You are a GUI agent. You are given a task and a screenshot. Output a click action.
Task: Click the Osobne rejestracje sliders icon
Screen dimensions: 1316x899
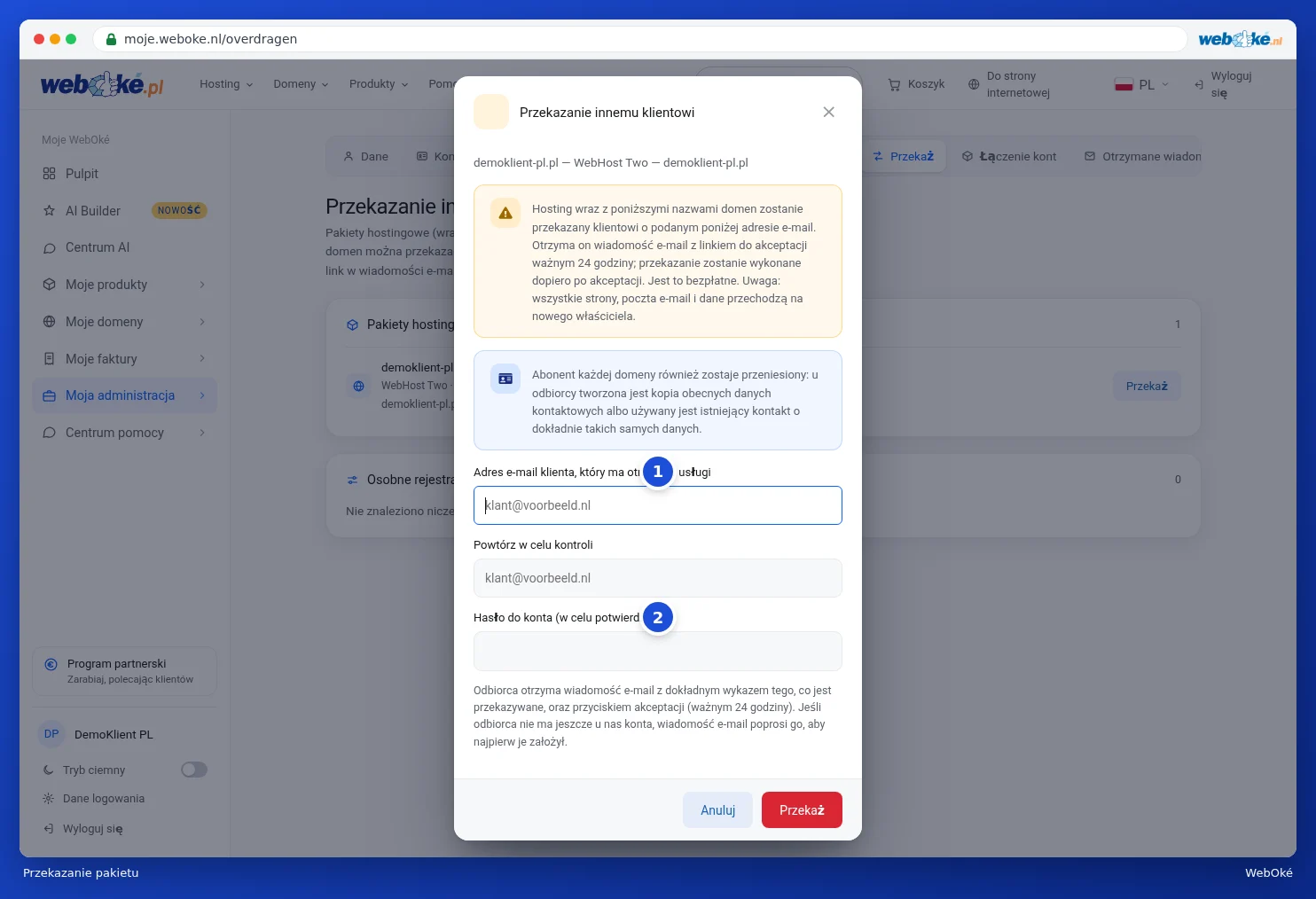click(x=352, y=480)
